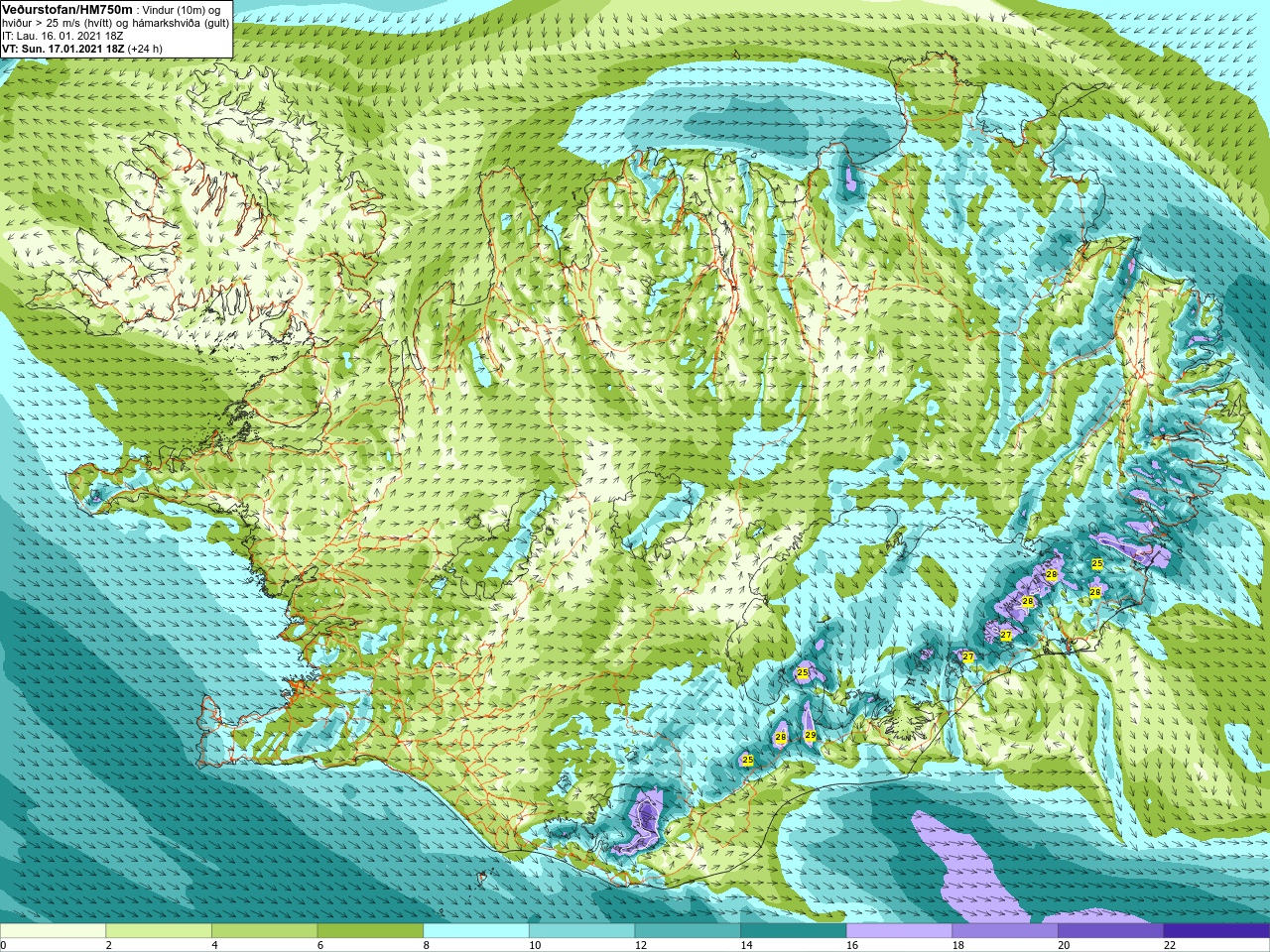The height and width of the screenshot is (952, 1270).
Task: Click the legend scale label 6
Action: coord(320,945)
